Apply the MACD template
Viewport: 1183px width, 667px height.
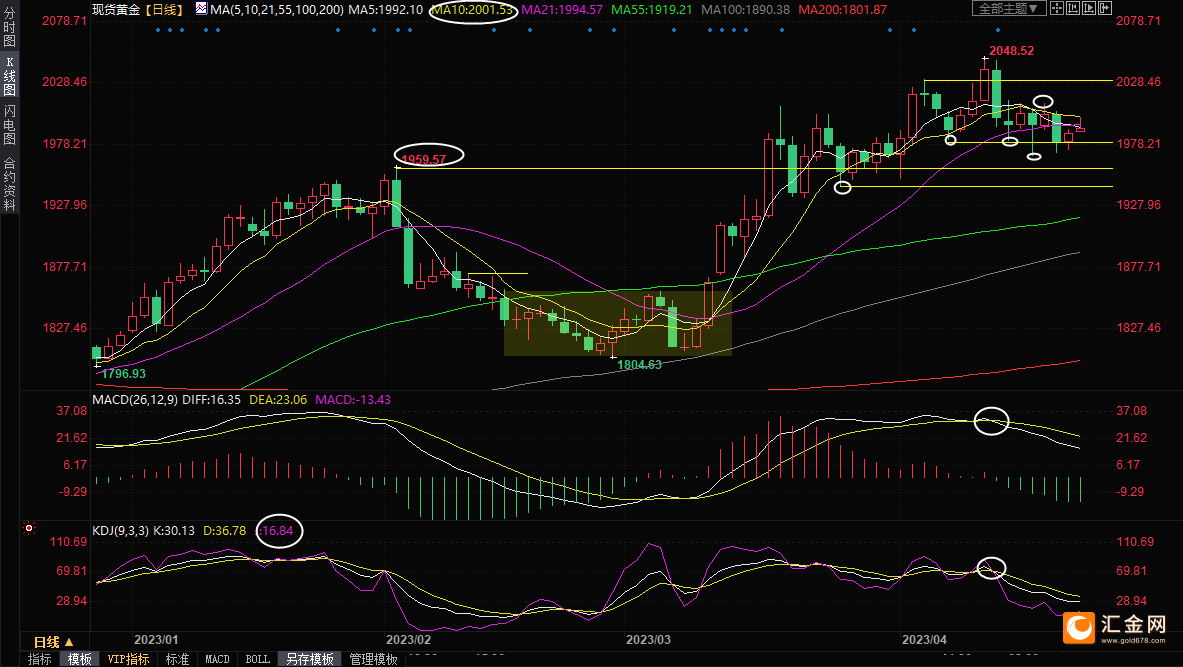(217, 659)
